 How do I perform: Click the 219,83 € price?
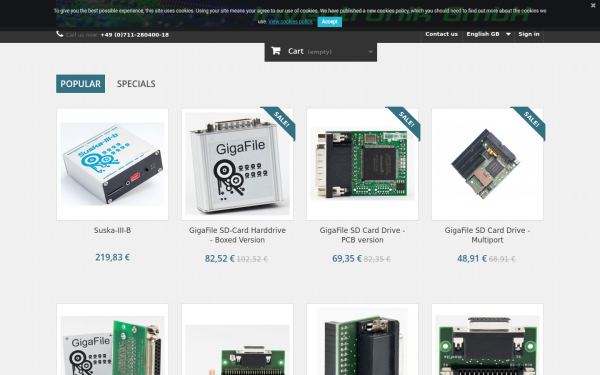(x=112, y=257)
